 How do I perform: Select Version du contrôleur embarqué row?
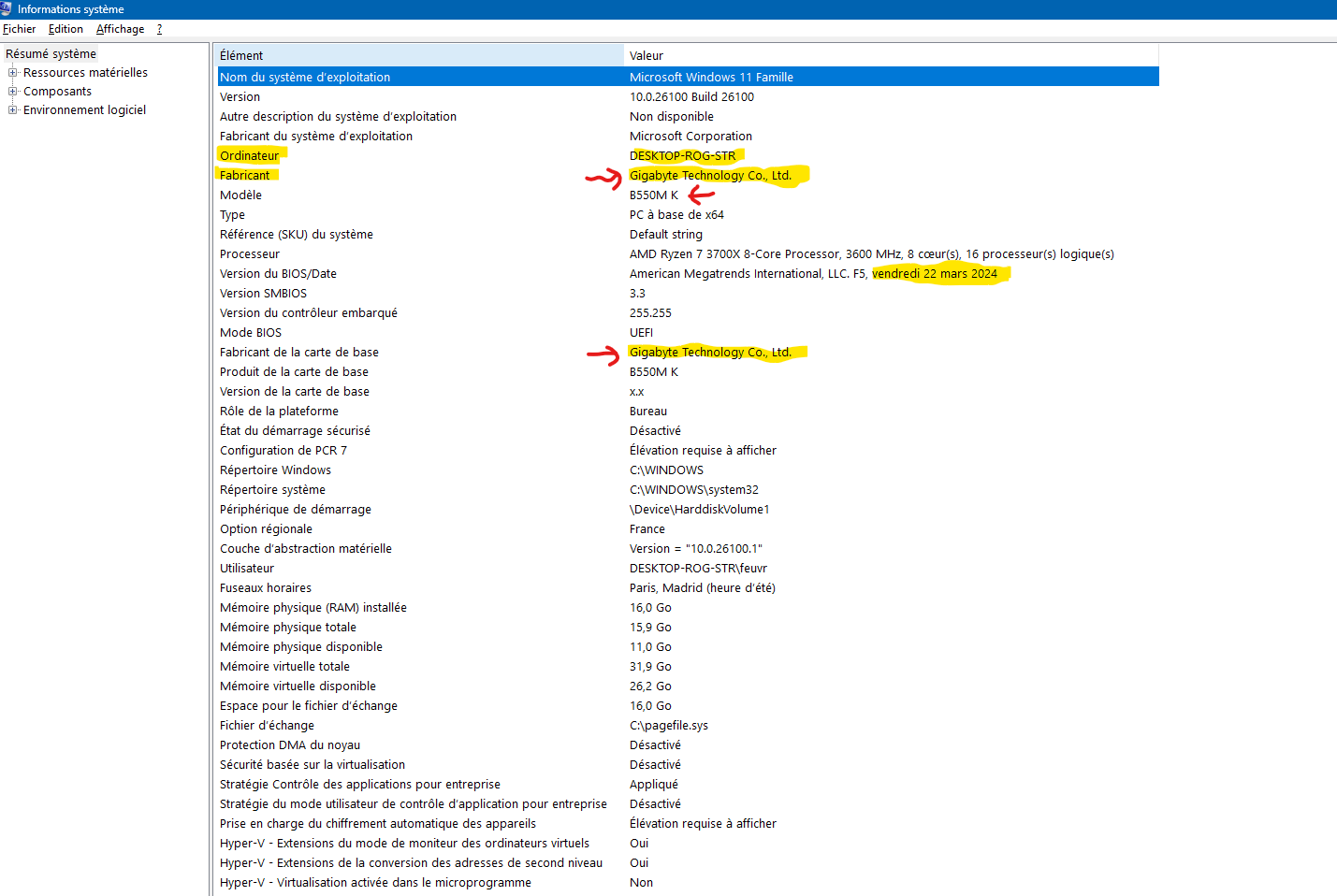pos(309,313)
